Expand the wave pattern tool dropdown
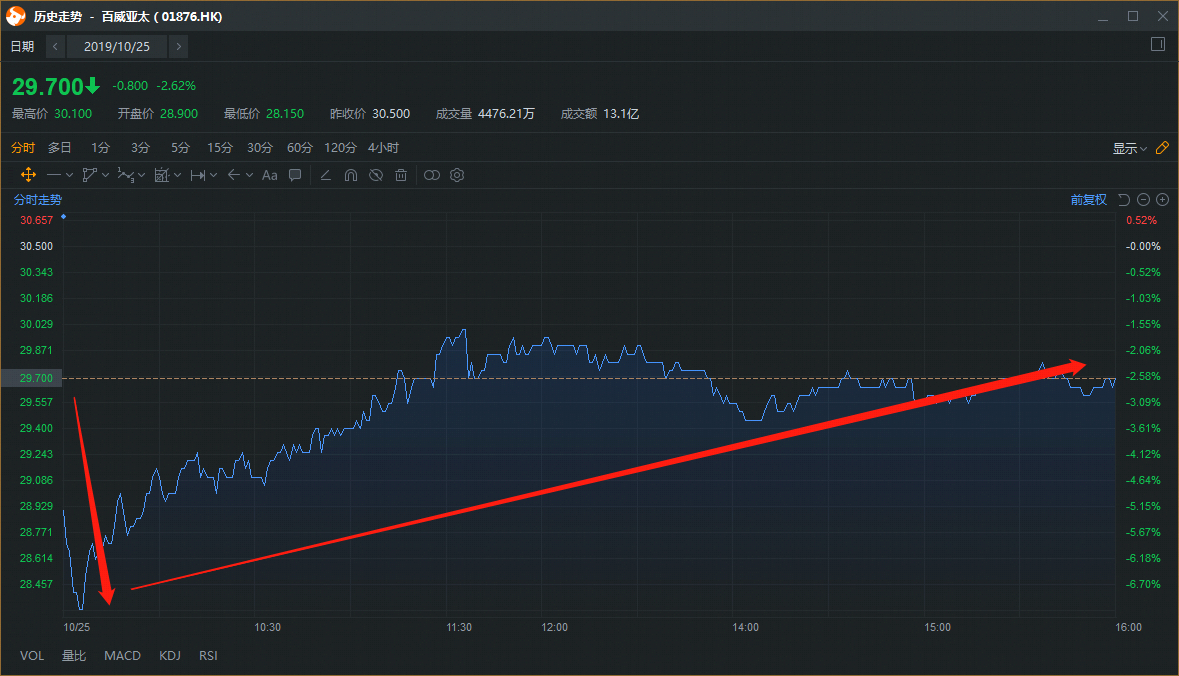This screenshot has height=676, width=1179. pos(141,175)
